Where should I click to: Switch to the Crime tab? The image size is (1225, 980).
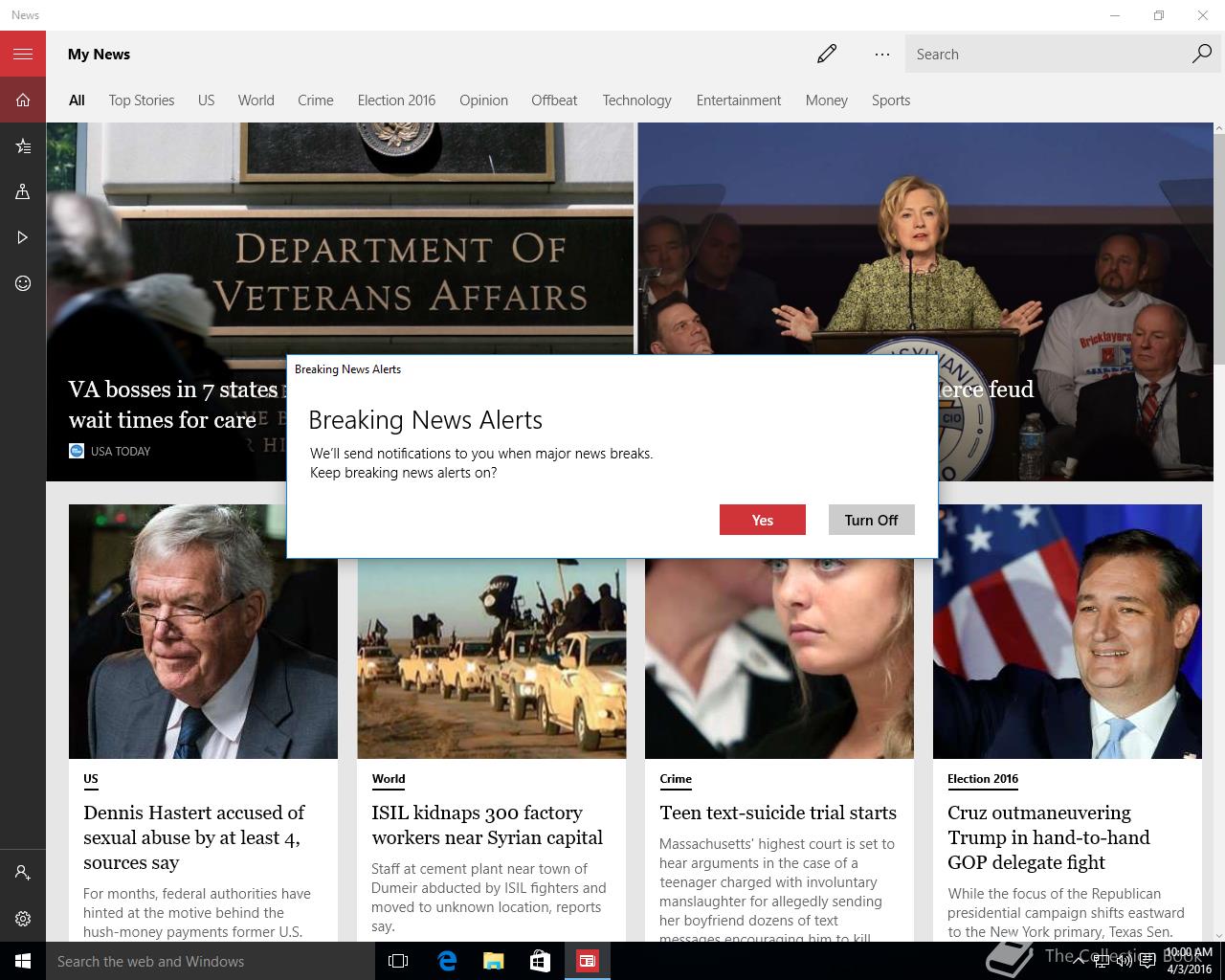[315, 100]
